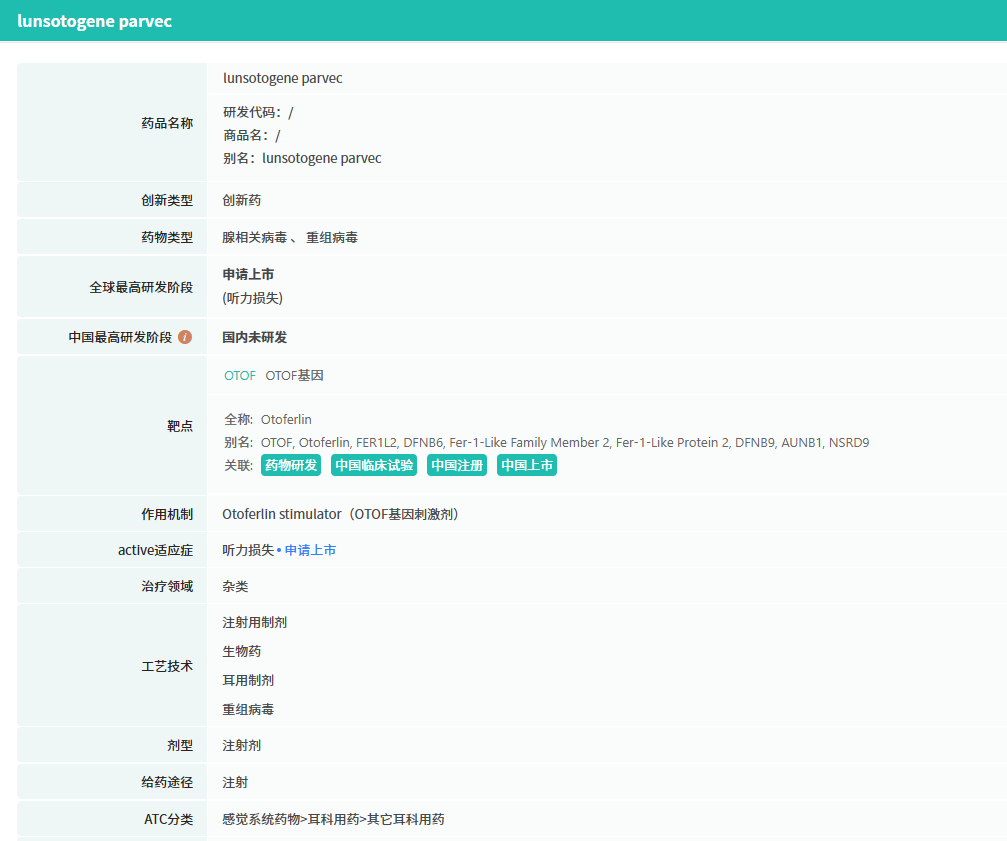The width and height of the screenshot is (1007, 841).
Task: Click the 注射剂 dosage form value
Action: pos(241,746)
